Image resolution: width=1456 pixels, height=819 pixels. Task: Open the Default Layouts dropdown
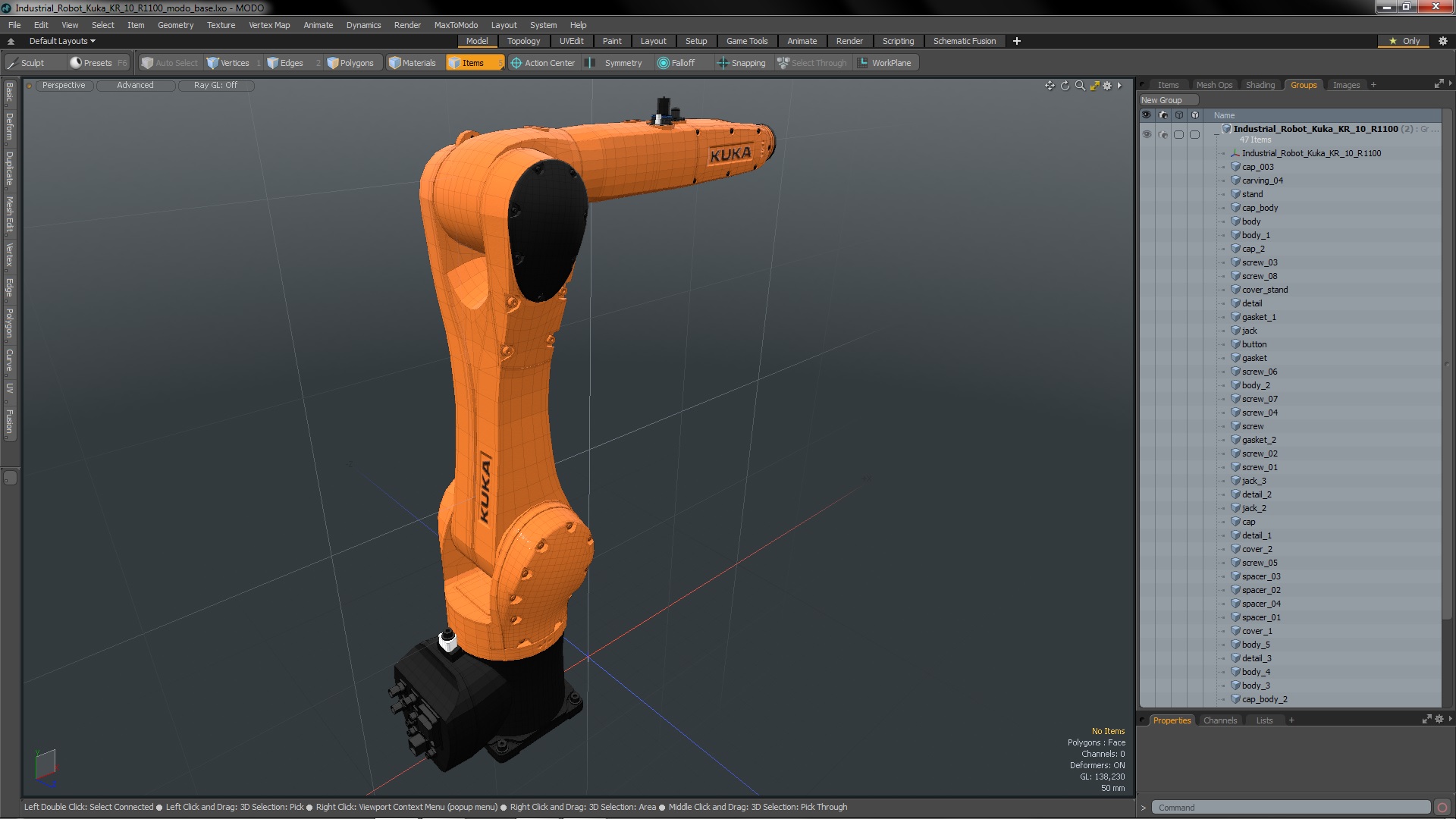click(x=62, y=41)
